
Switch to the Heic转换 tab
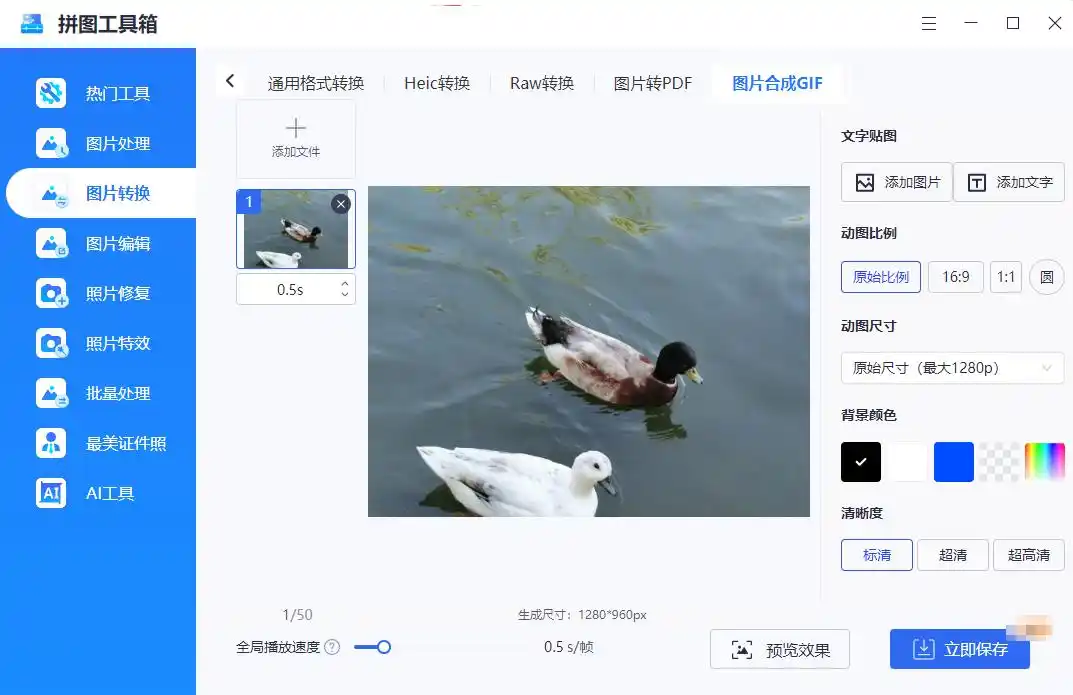pos(437,83)
